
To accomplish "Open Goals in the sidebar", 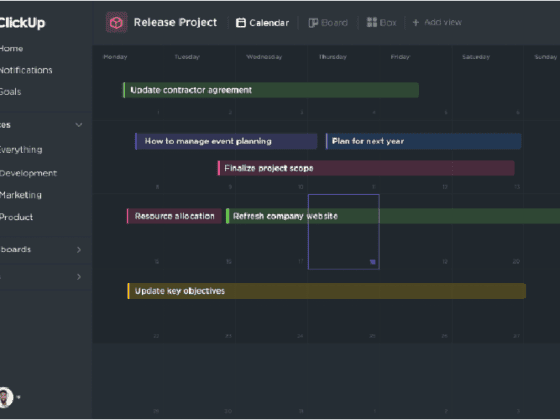I will (x=10, y=92).
